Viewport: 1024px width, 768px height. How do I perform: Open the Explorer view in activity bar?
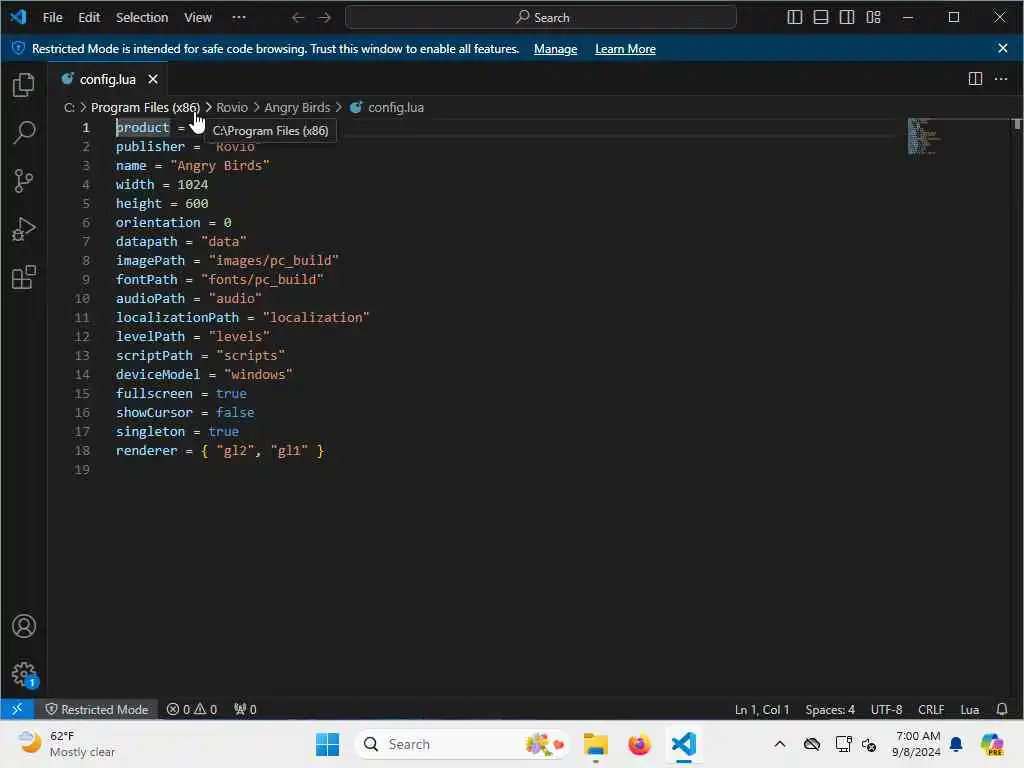tap(24, 85)
